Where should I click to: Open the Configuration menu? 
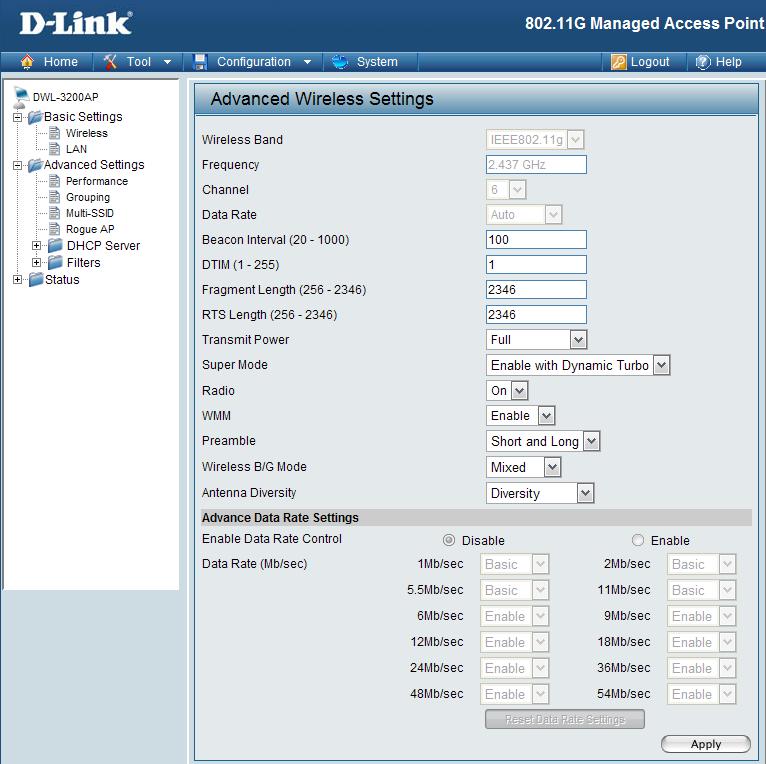point(254,62)
